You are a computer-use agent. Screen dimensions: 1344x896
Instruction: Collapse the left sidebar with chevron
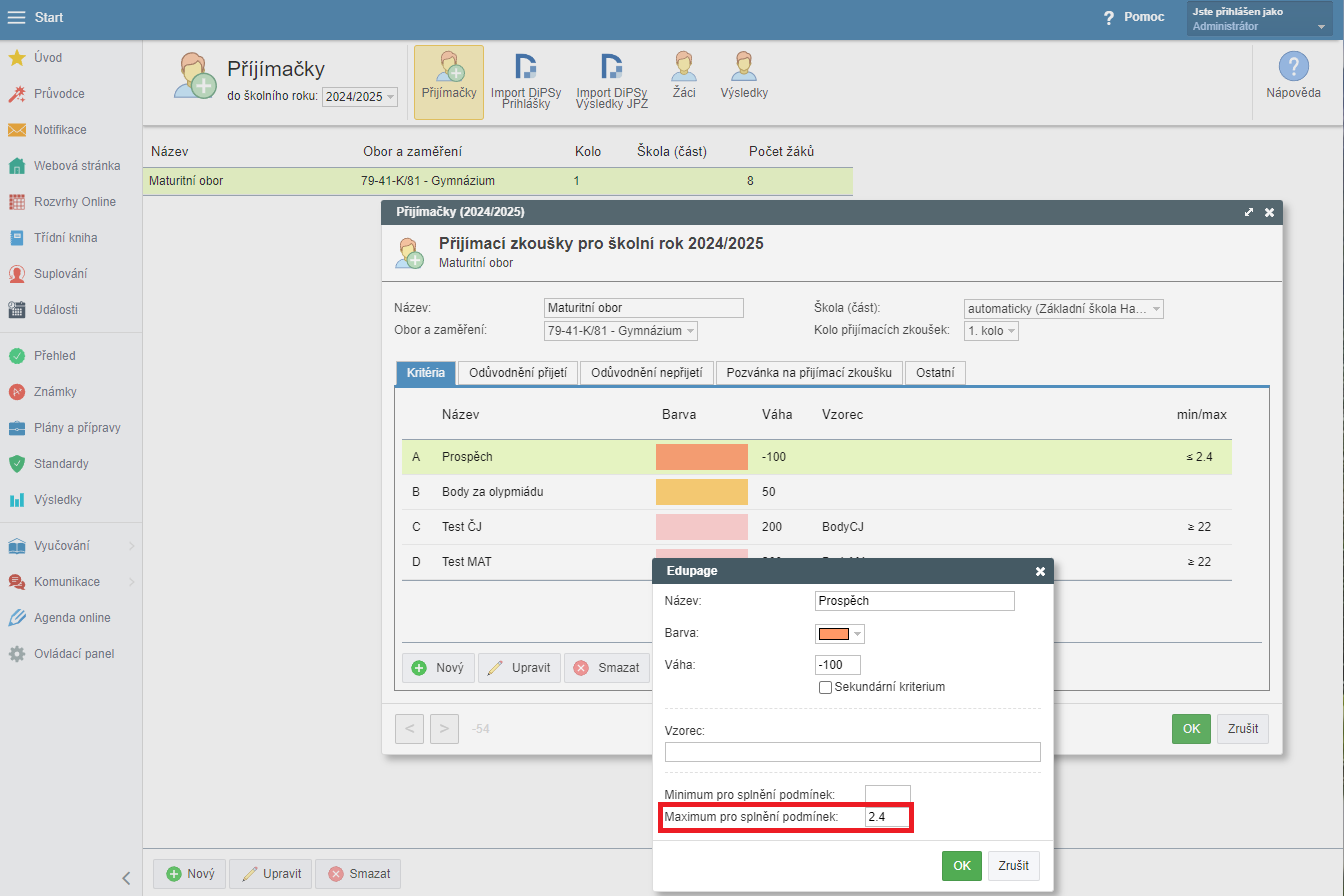[x=126, y=878]
